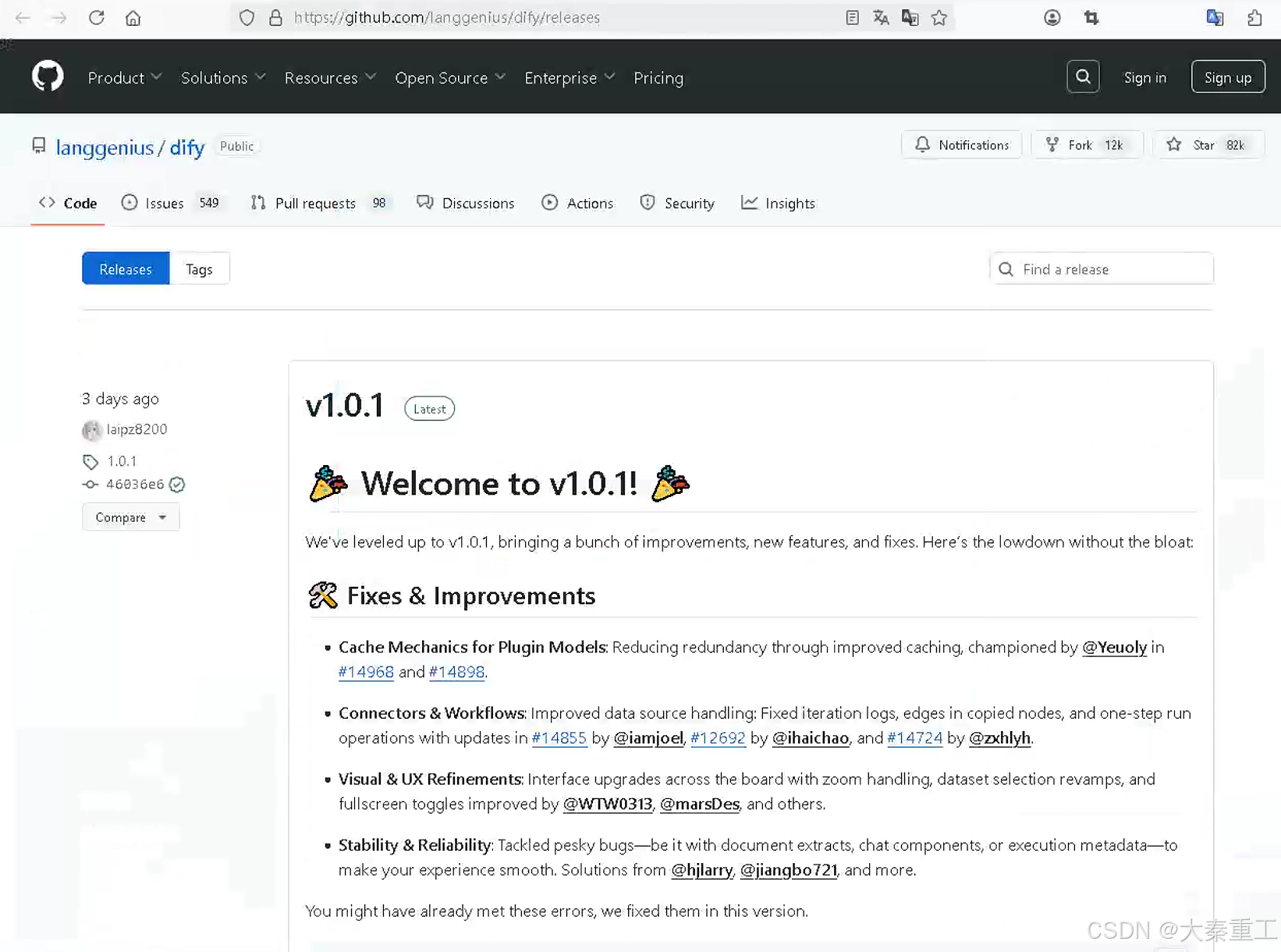Open the @ihaichao user mention
This screenshot has height=952, width=1281.
(x=810, y=737)
